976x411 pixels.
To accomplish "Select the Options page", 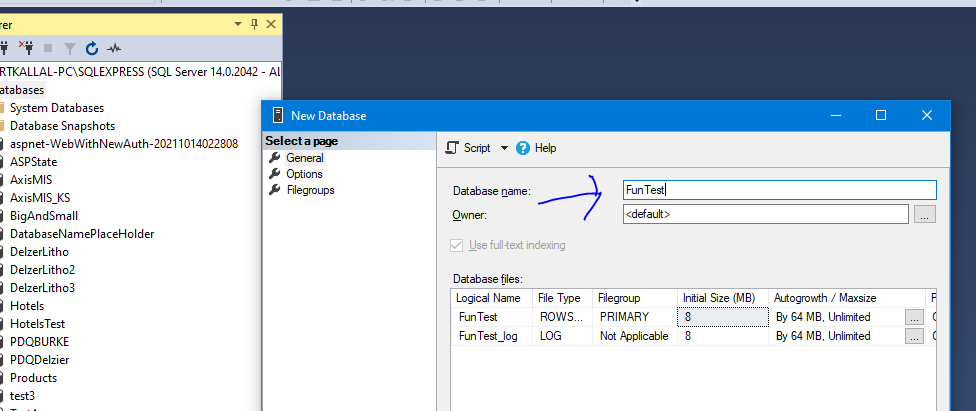I will 304,174.
